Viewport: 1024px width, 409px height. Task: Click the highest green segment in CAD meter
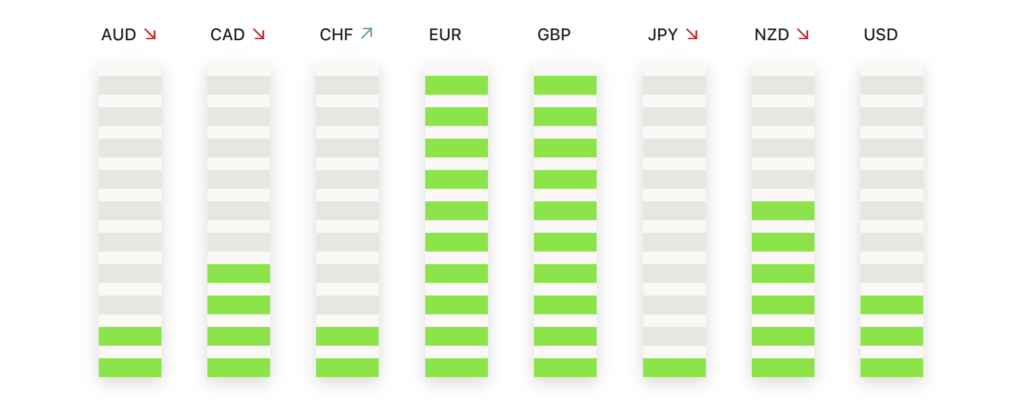pos(238,273)
